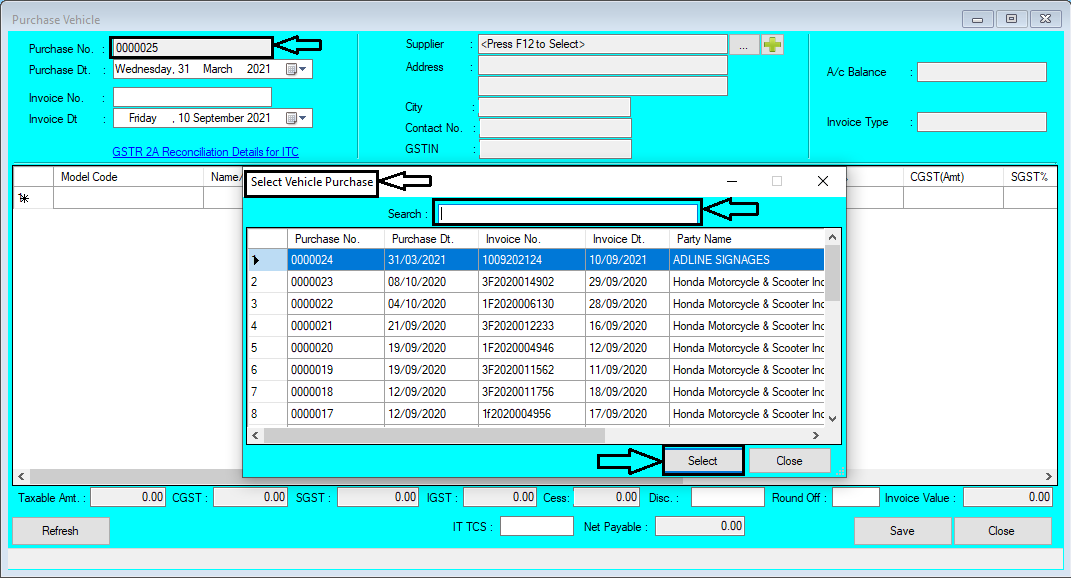Open Purchase Dt. calendar dropdown
Viewport: 1071px width, 578px height.
[x=296, y=69]
